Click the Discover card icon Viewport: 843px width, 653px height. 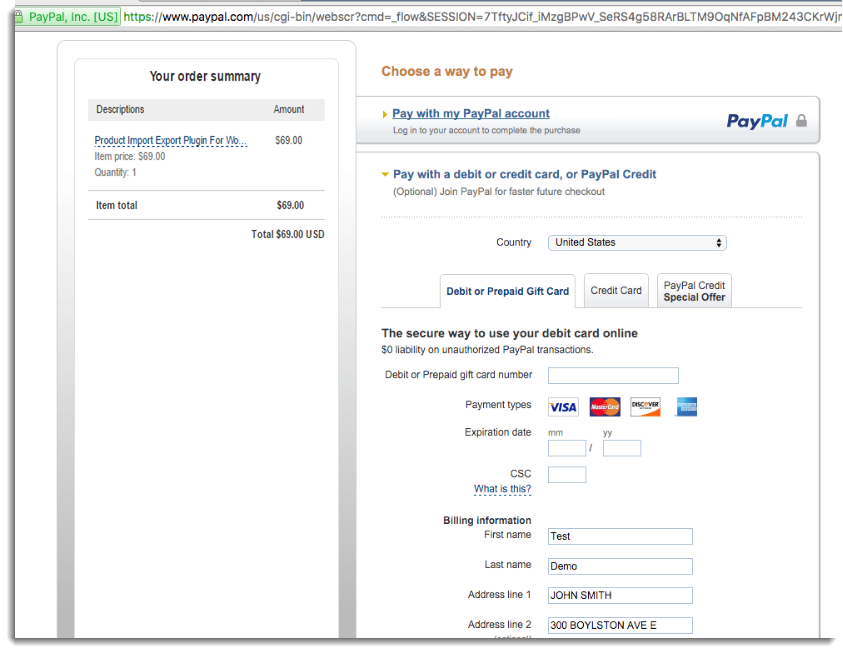click(645, 407)
